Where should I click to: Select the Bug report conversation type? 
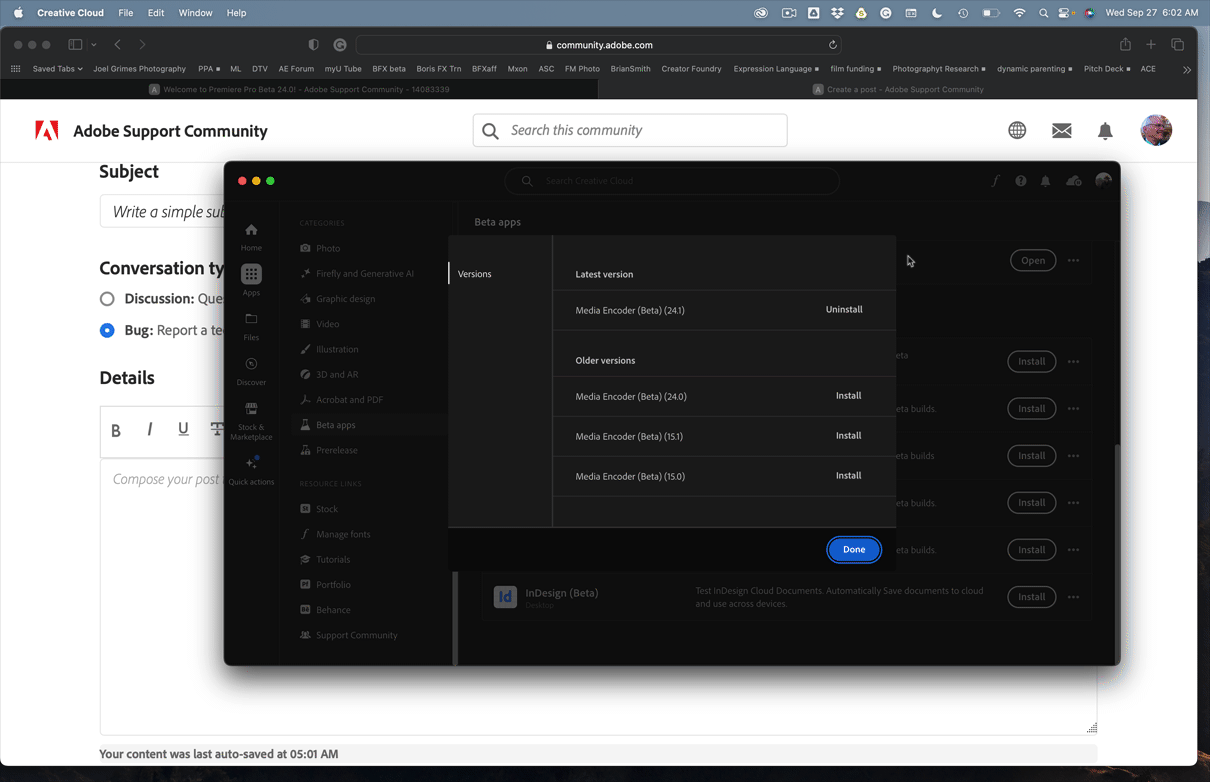[x=107, y=330]
